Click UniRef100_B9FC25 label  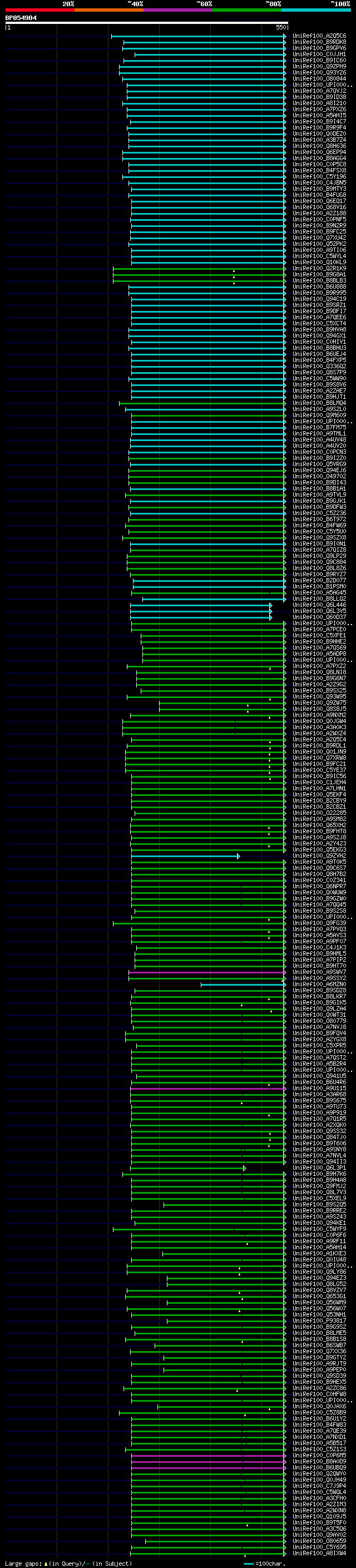319,231
